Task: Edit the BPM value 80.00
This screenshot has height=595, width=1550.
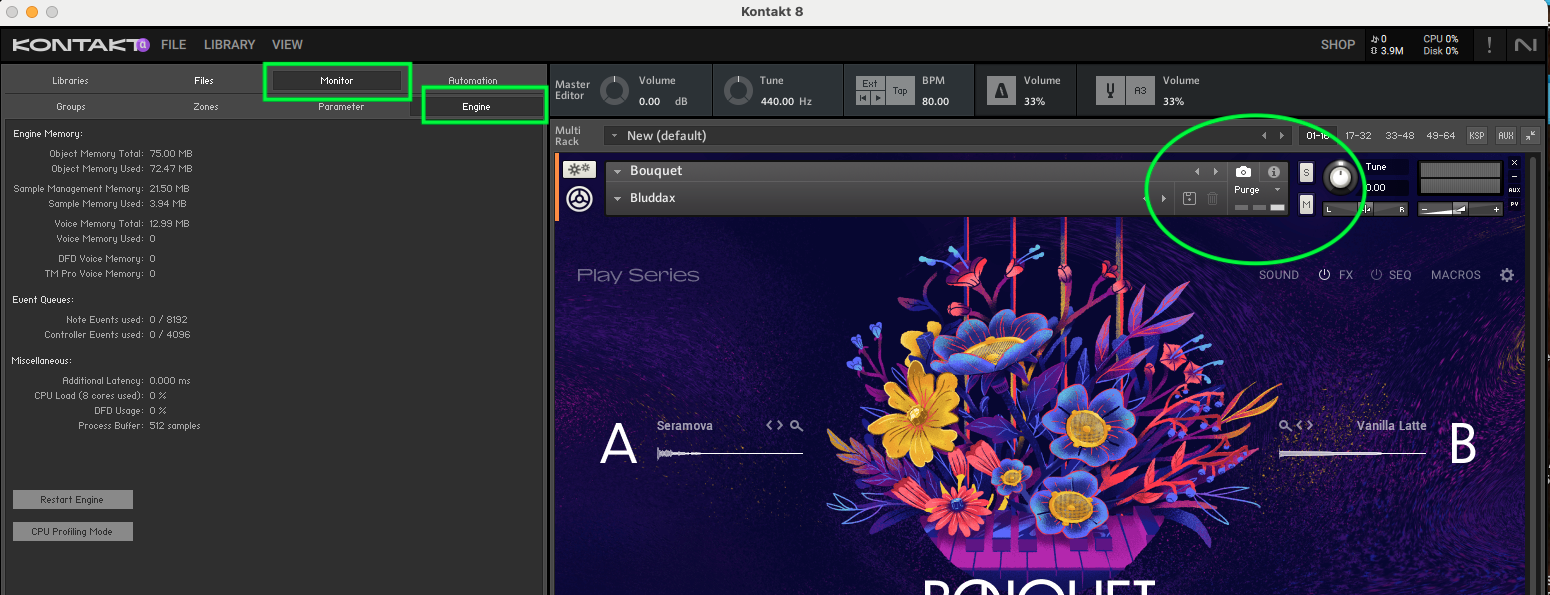Action: pyautogui.click(x=936, y=102)
